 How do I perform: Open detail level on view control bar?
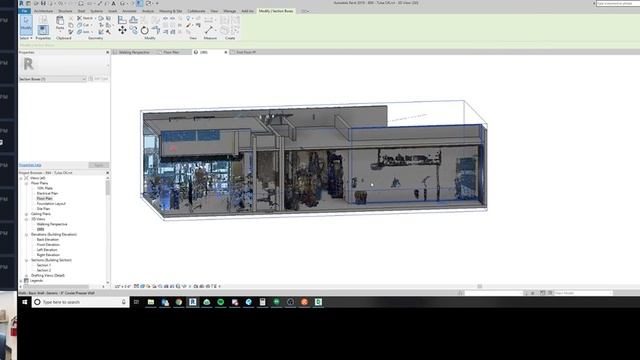[x=136, y=286]
